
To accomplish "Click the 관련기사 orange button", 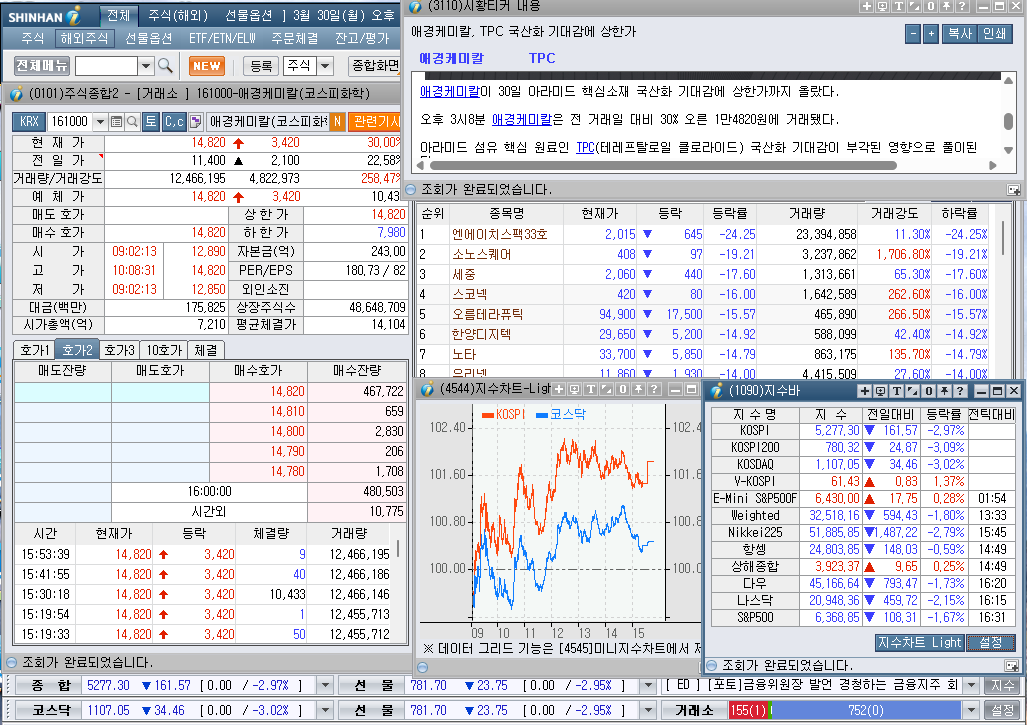I will (375, 121).
